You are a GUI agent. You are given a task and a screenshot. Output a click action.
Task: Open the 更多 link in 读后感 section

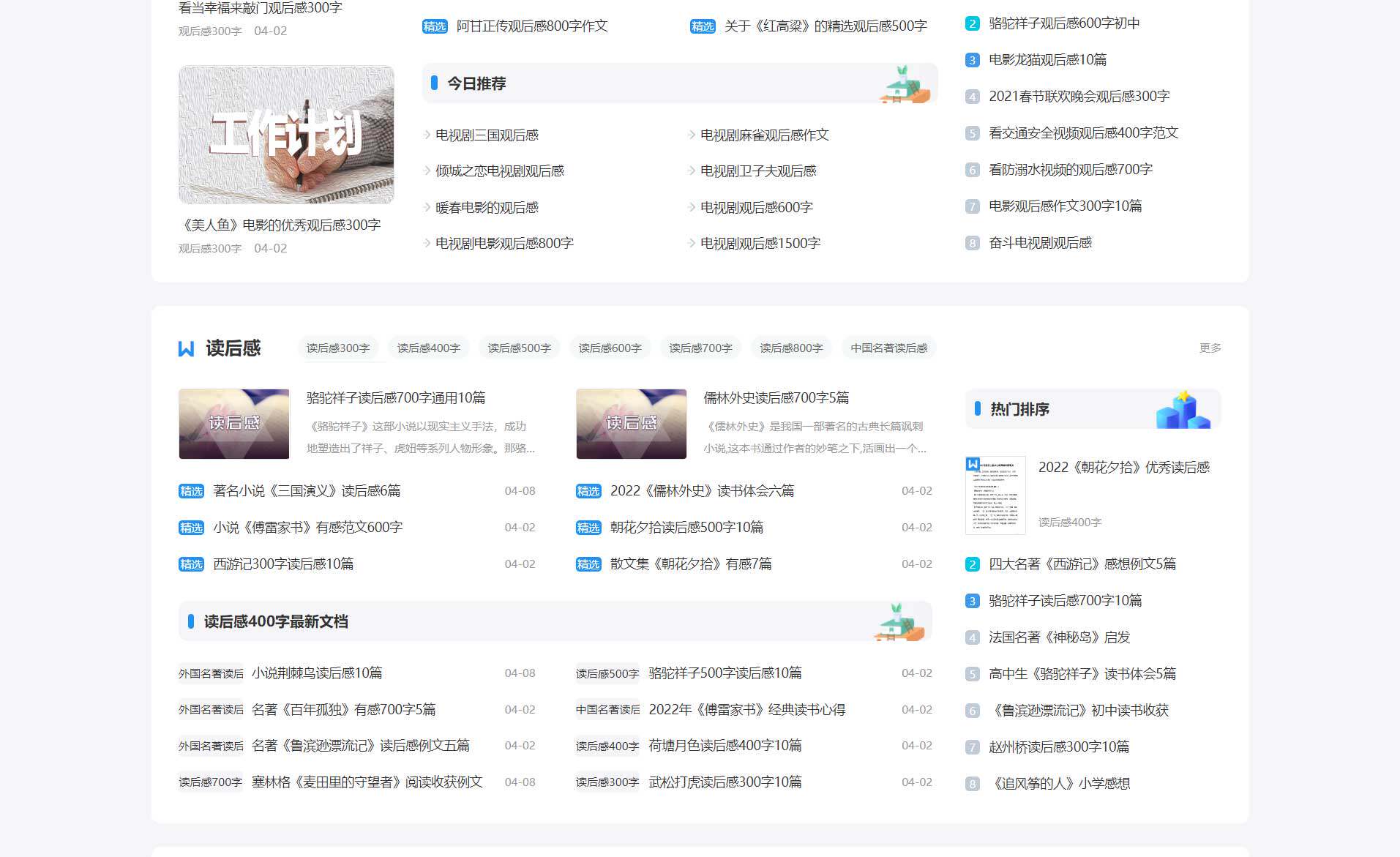point(1209,348)
